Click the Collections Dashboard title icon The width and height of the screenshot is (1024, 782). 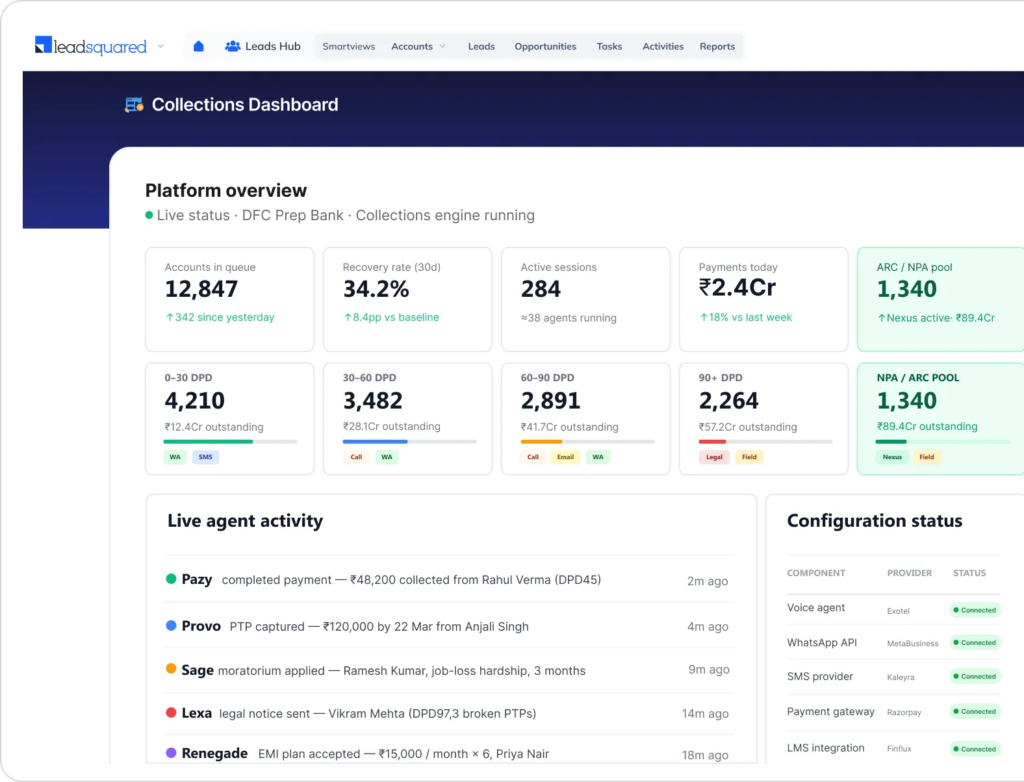[135, 105]
